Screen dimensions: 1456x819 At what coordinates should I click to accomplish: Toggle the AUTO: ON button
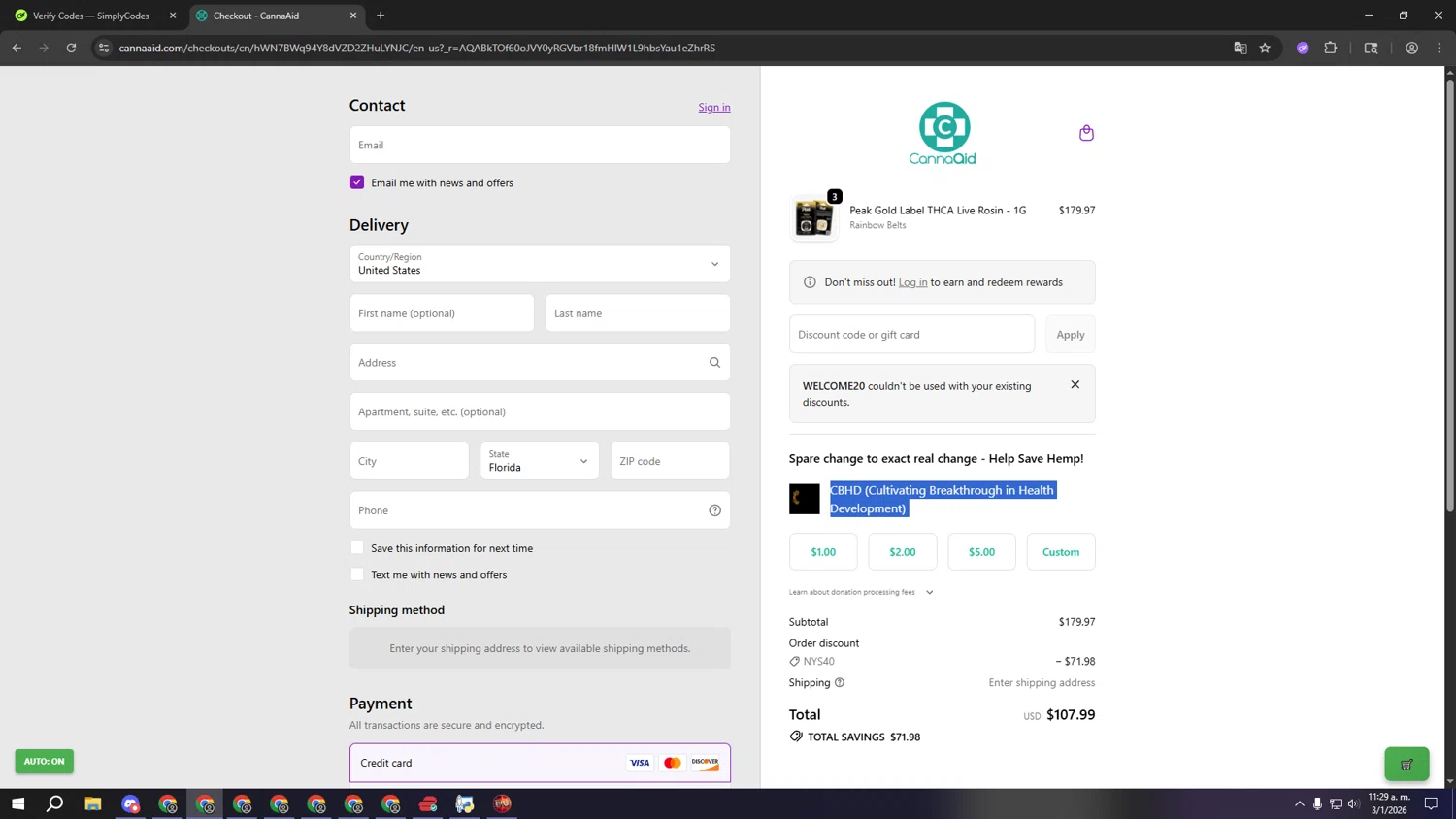pyautogui.click(x=44, y=762)
